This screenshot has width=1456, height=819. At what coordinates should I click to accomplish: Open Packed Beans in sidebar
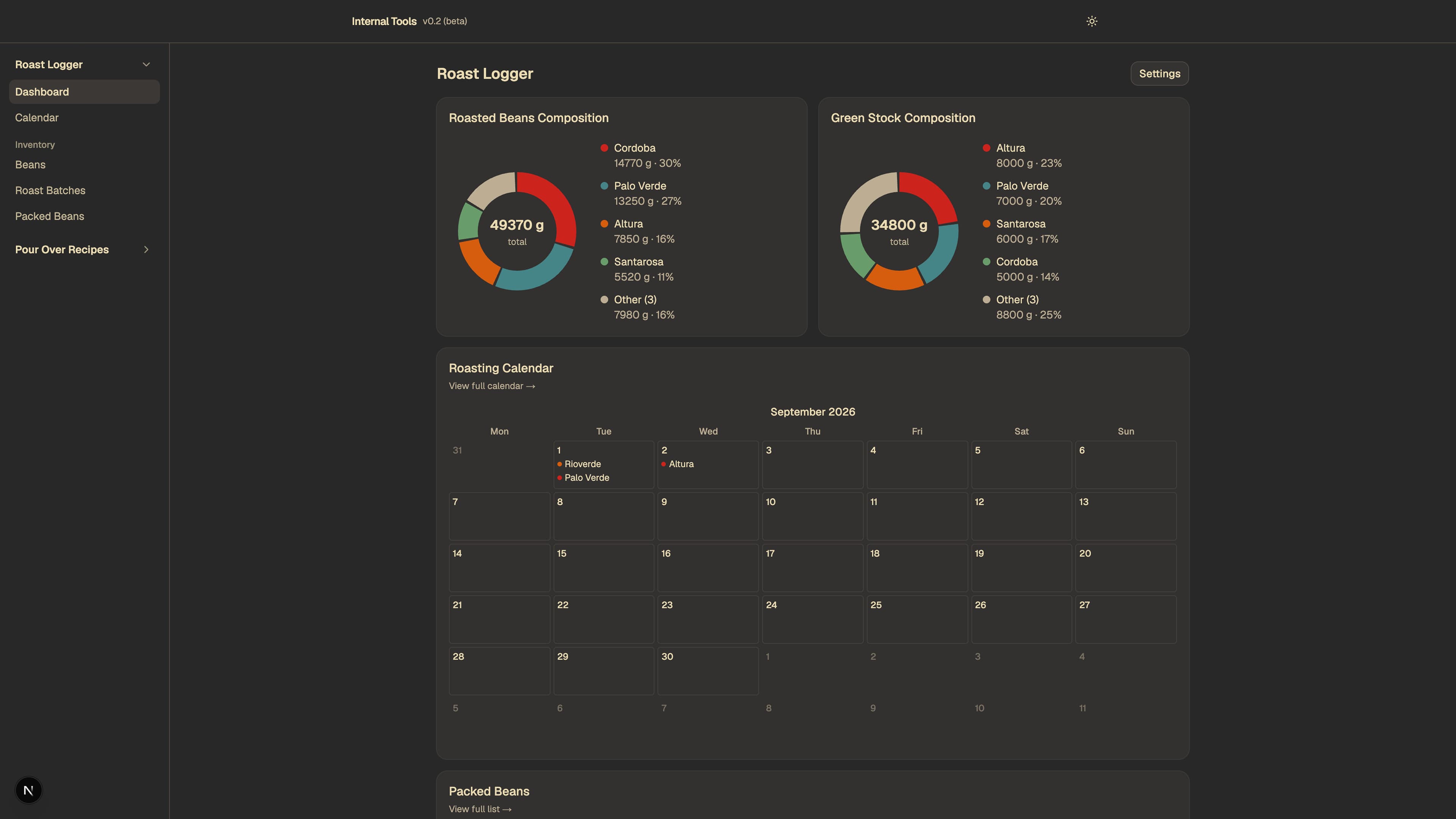coord(84,216)
